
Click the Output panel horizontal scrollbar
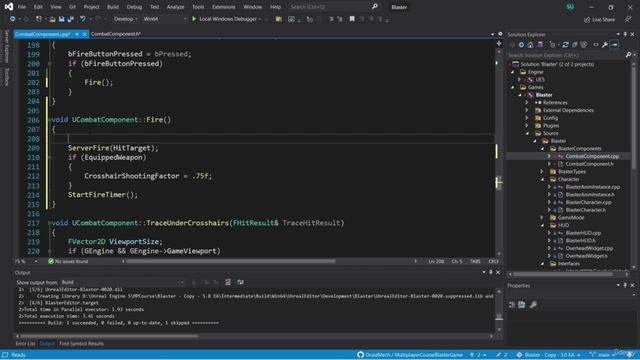click(x=109, y=336)
